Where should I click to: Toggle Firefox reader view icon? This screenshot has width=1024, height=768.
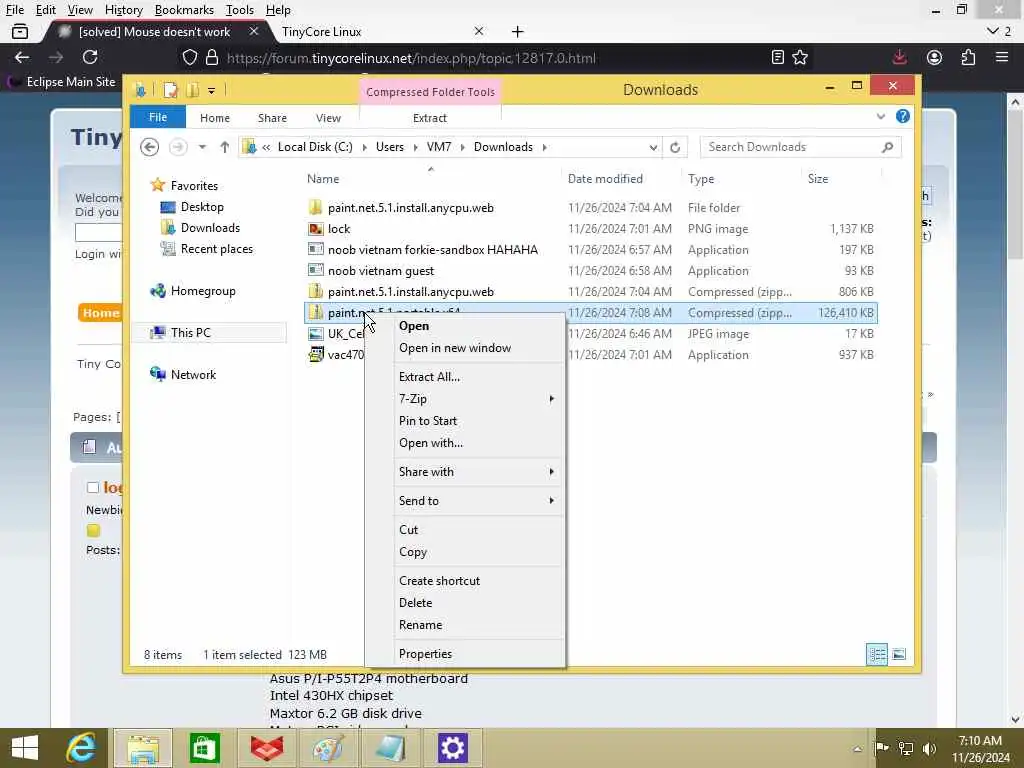(x=777, y=57)
